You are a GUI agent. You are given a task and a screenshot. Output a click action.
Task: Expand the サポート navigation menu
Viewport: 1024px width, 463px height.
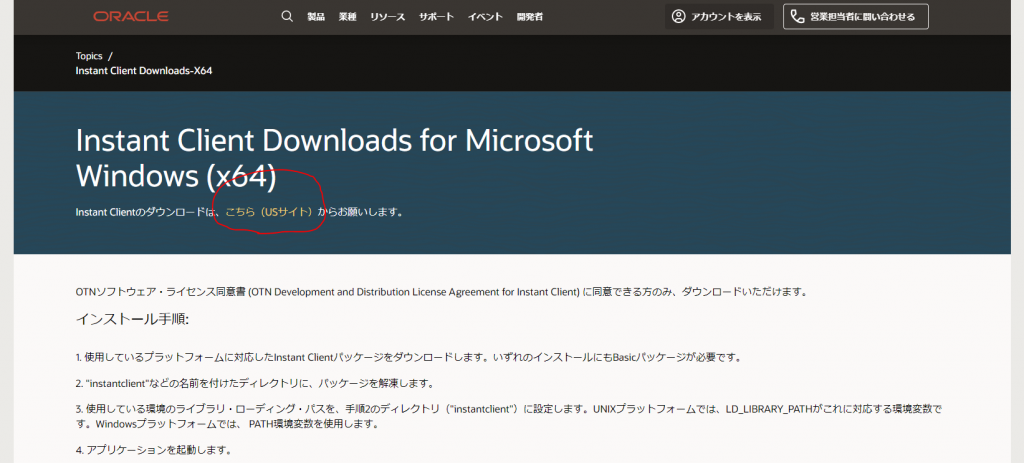436,17
